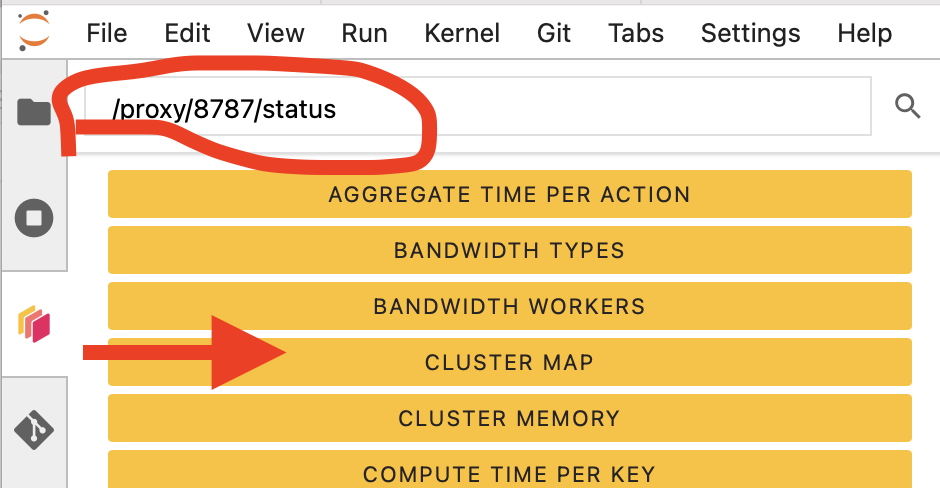Open the Running Terminals and Kernels panel icon
The image size is (940, 488).
(x=34, y=217)
